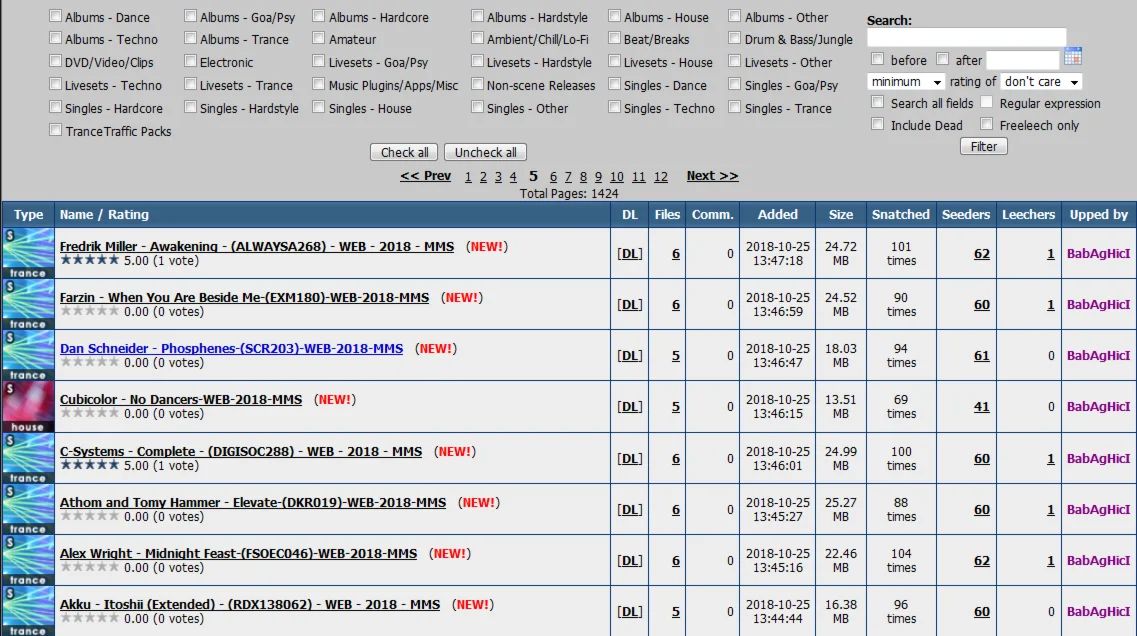Tick Singles - Techno checkbox
The height and width of the screenshot is (636, 1137).
[614, 107]
